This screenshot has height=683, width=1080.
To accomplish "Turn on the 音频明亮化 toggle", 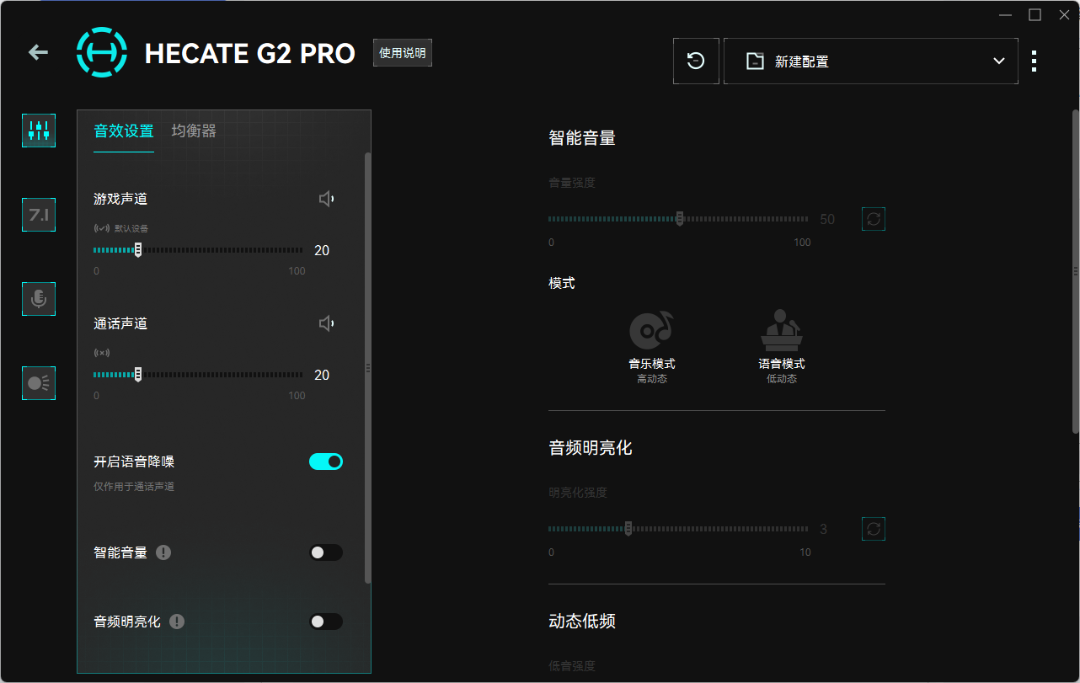I will [x=326, y=621].
